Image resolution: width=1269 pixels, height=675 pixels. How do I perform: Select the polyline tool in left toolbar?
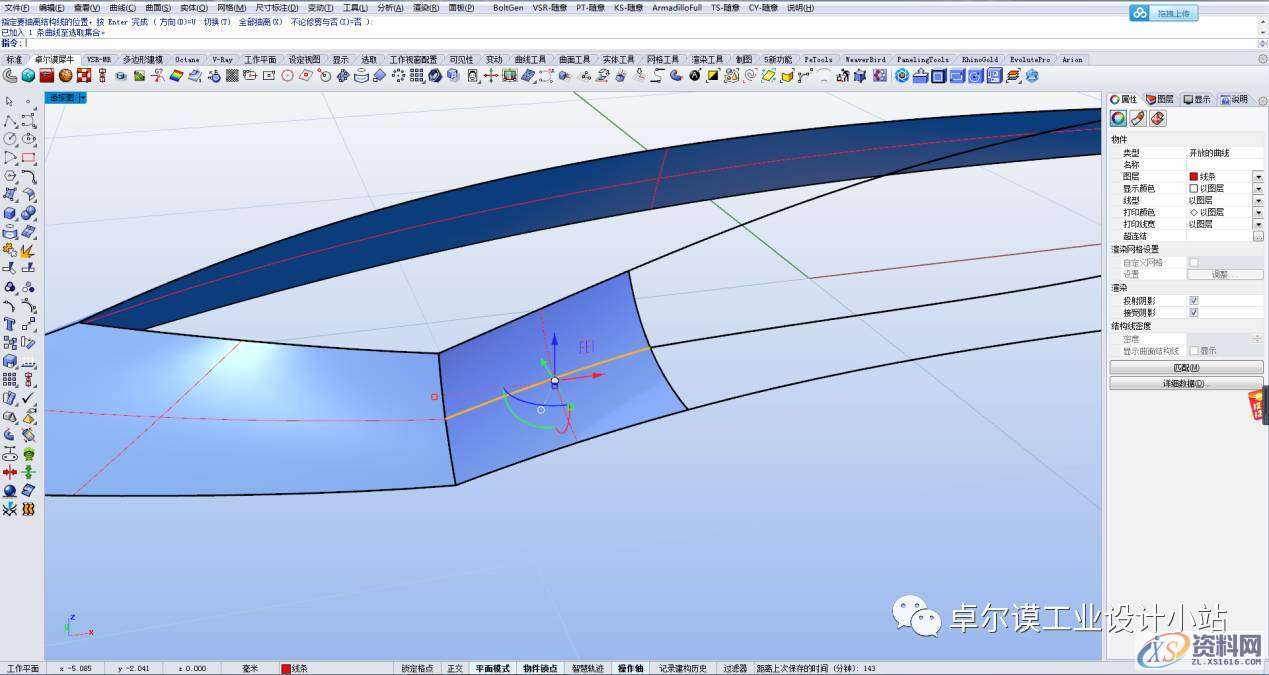pos(9,120)
